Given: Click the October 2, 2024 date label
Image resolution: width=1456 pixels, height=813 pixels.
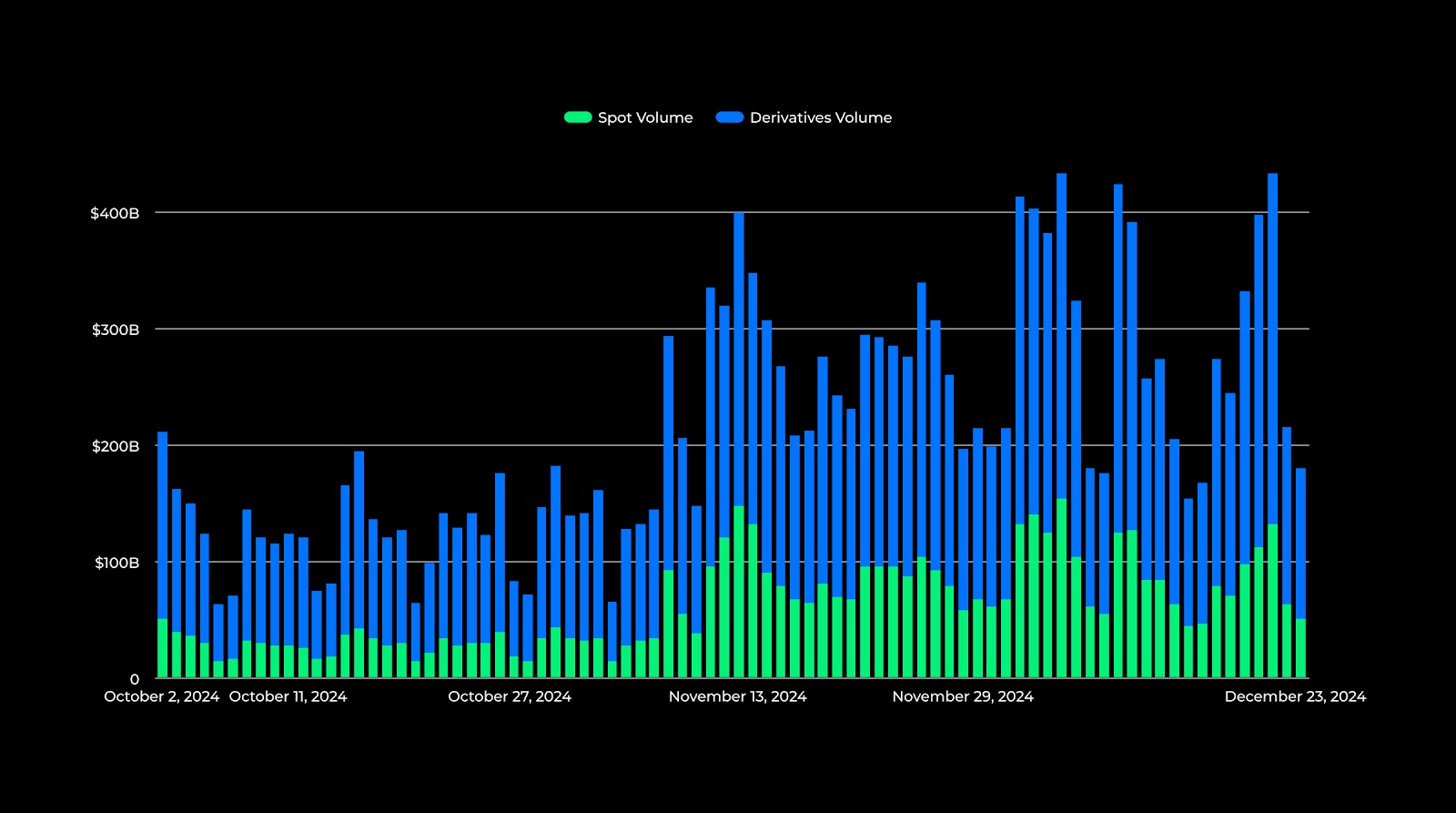Looking at the screenshot, I should (162, 696).
